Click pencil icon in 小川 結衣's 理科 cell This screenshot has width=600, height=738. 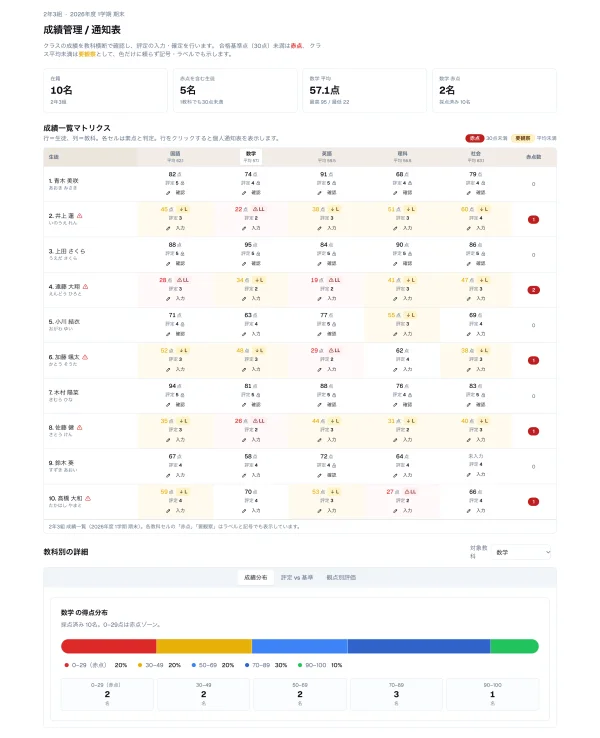(395, 334)
